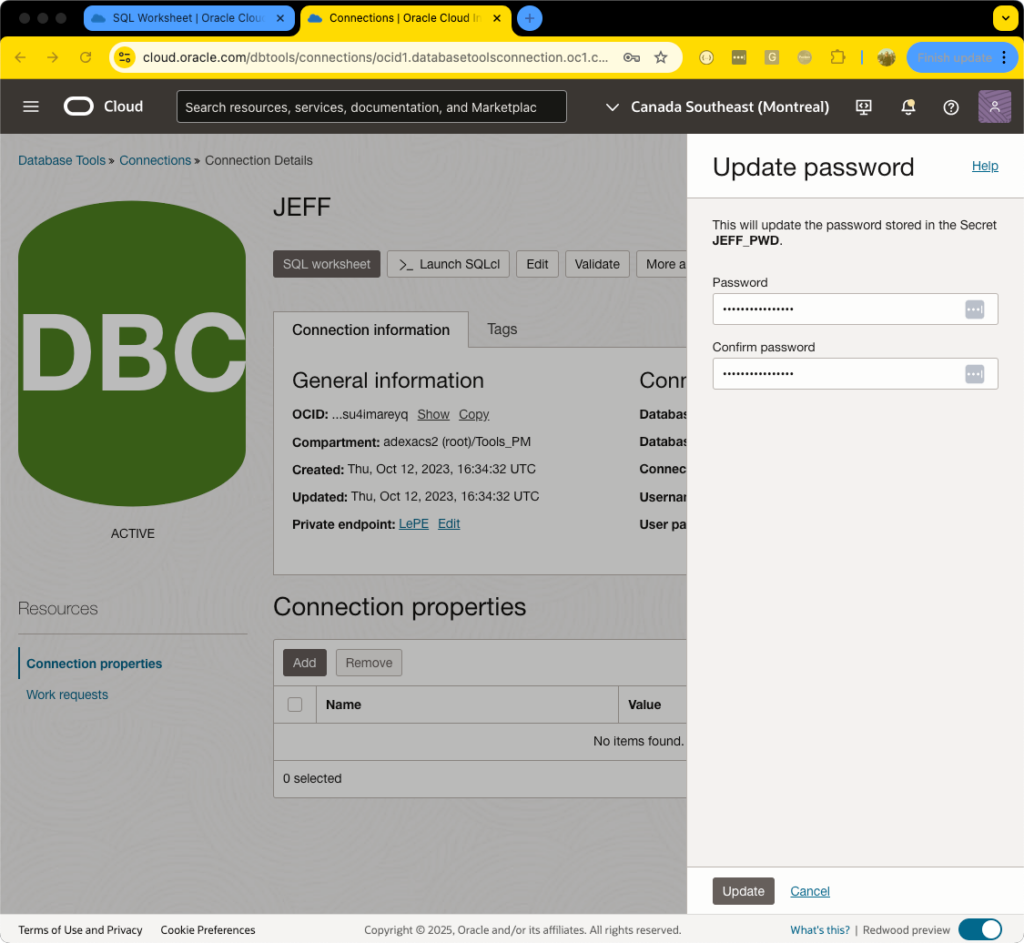Open a new browser tab with plus icon
Screen dimensions: 1024x943
click(530, 18)
